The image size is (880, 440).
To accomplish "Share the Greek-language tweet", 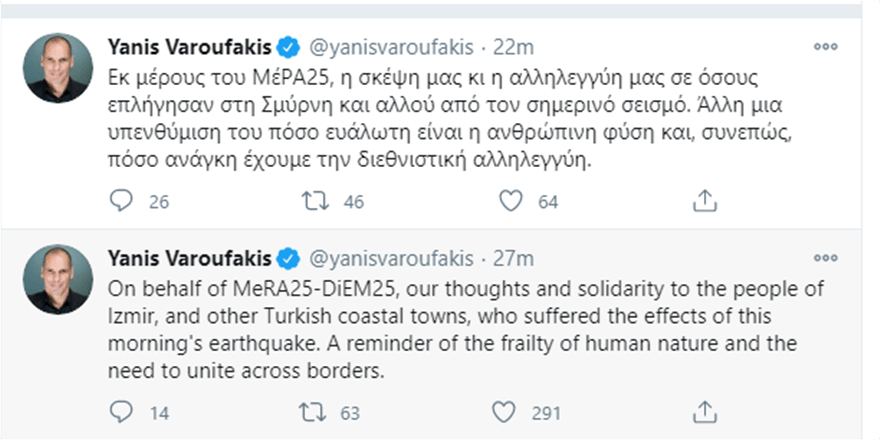I will tap(706, 202).
